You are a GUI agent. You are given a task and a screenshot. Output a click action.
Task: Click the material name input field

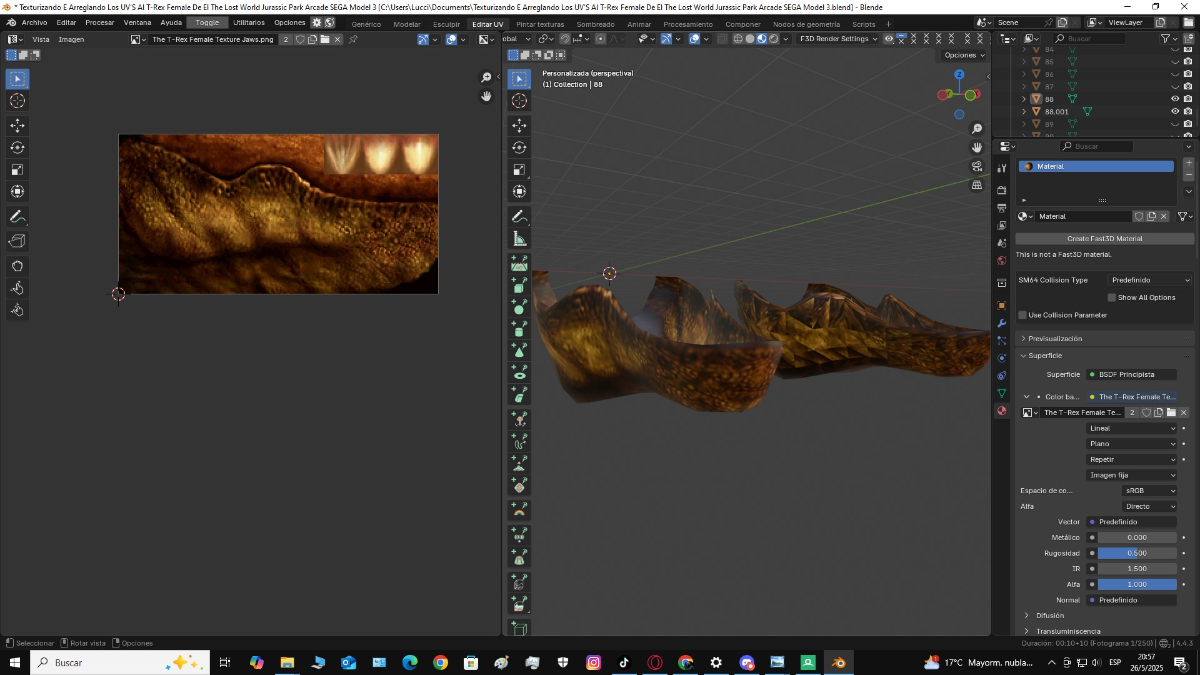pyautogui.click(x=1084, y=216)
